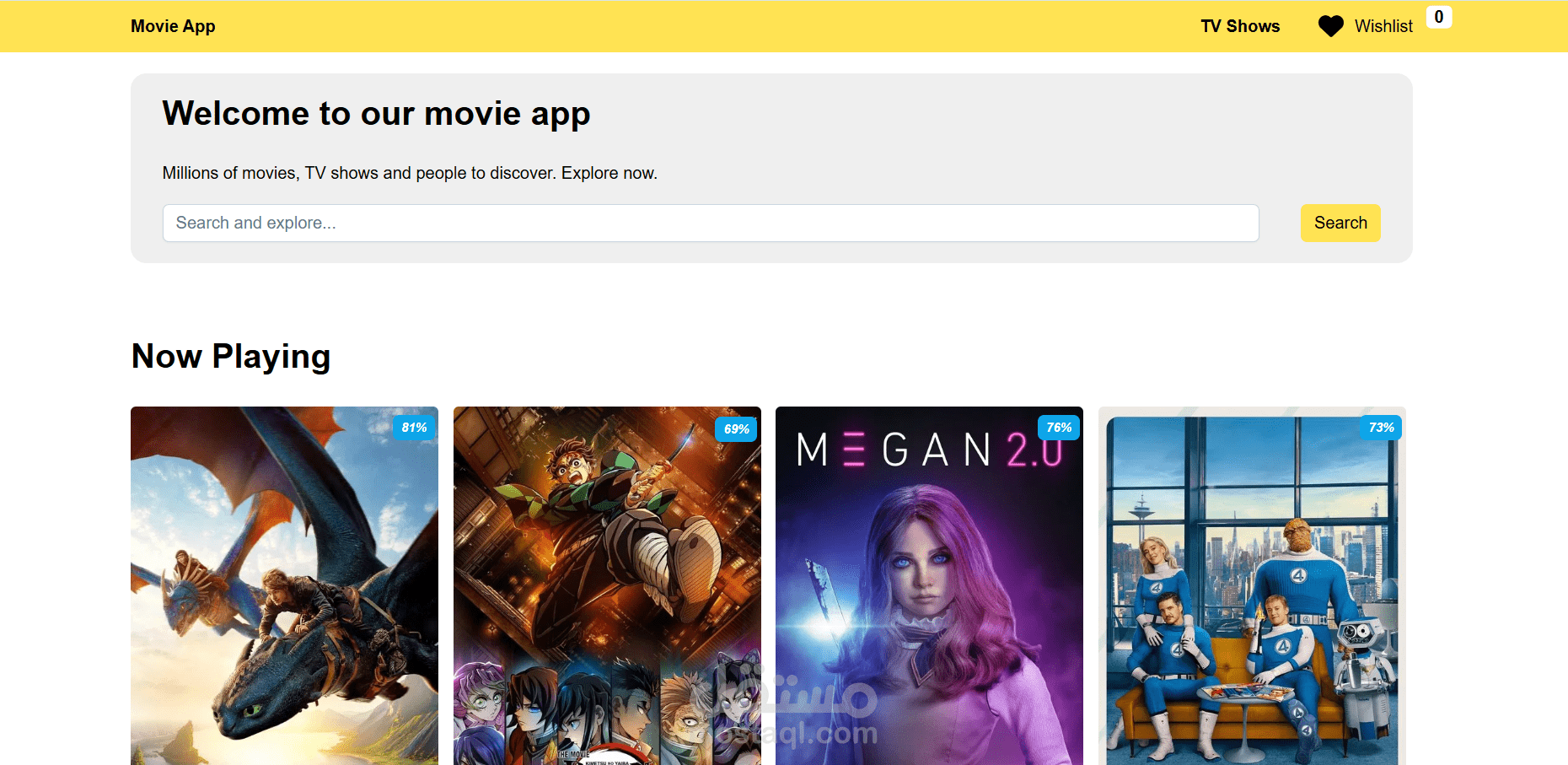This screenshot has height=765, width=1568.
Task: Open the Wishlist link
Action: [1383, 26]
